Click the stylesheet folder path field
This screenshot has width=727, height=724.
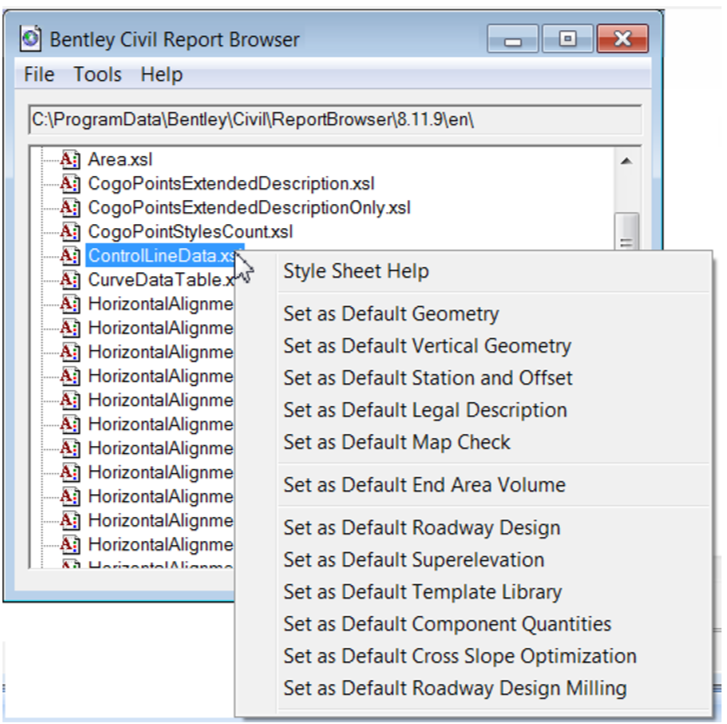(335, 120)
